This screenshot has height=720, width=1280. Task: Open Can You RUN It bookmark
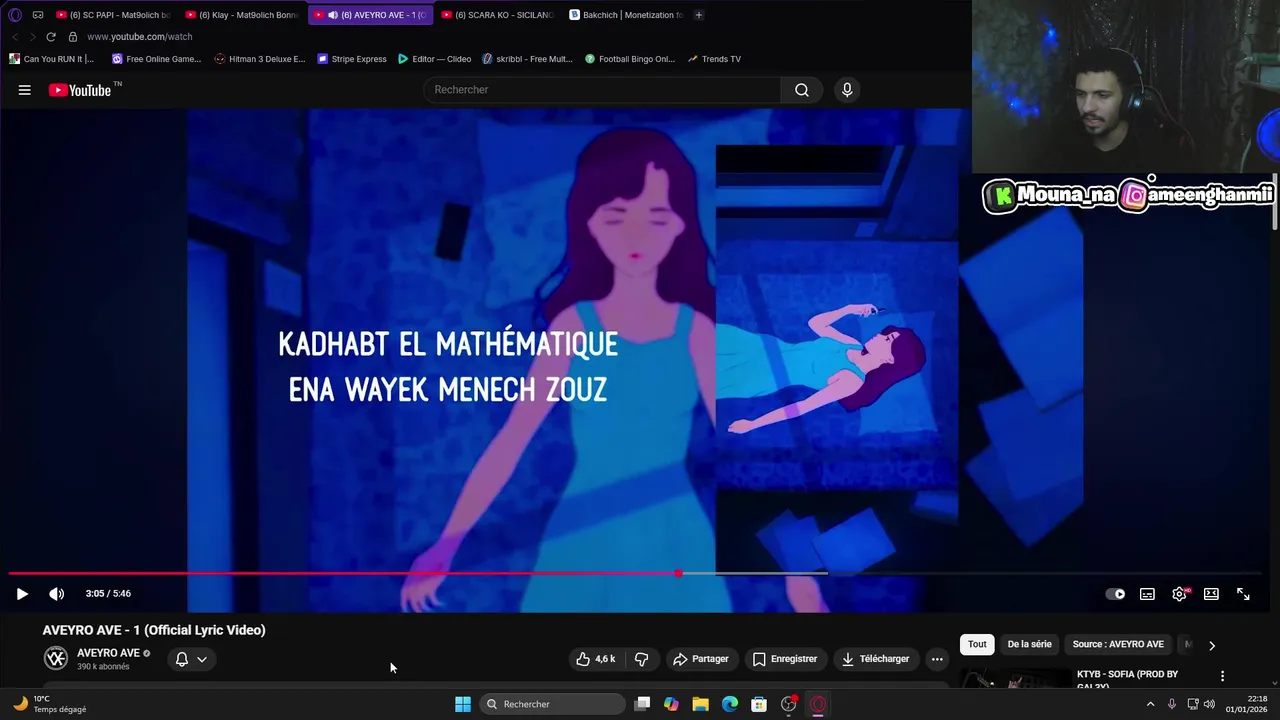tap(51, 59)
